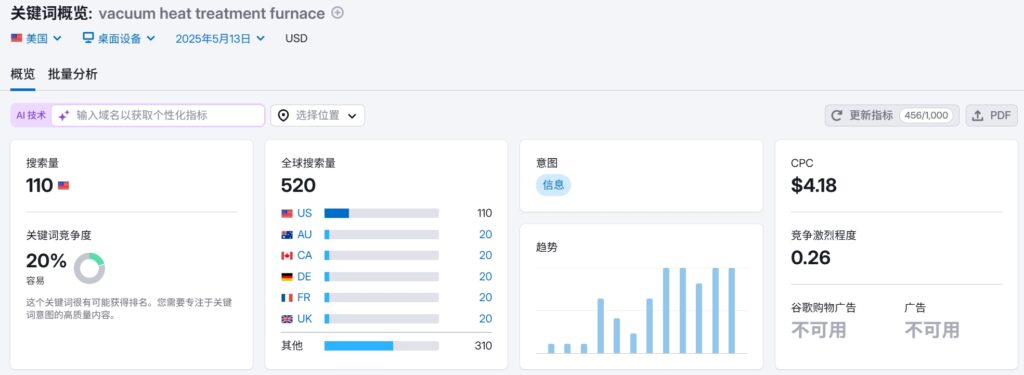Focus the 输入域名以获取个性化指标 input field
The width and height of the screenshot is (1024, 375).
(158, 116)
